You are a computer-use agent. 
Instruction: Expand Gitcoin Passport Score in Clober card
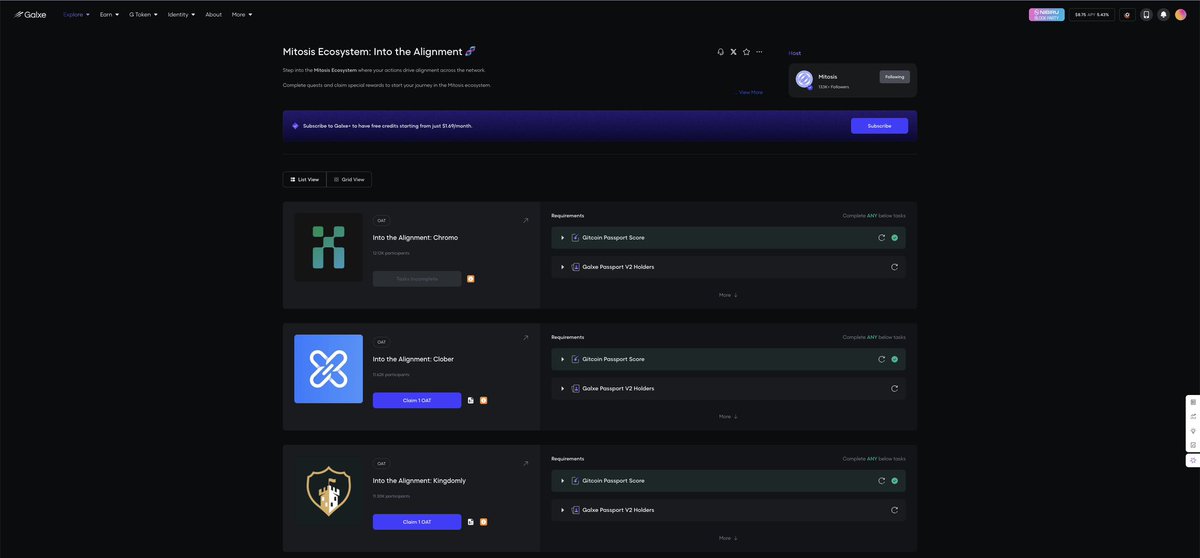[x=563, y=359]
